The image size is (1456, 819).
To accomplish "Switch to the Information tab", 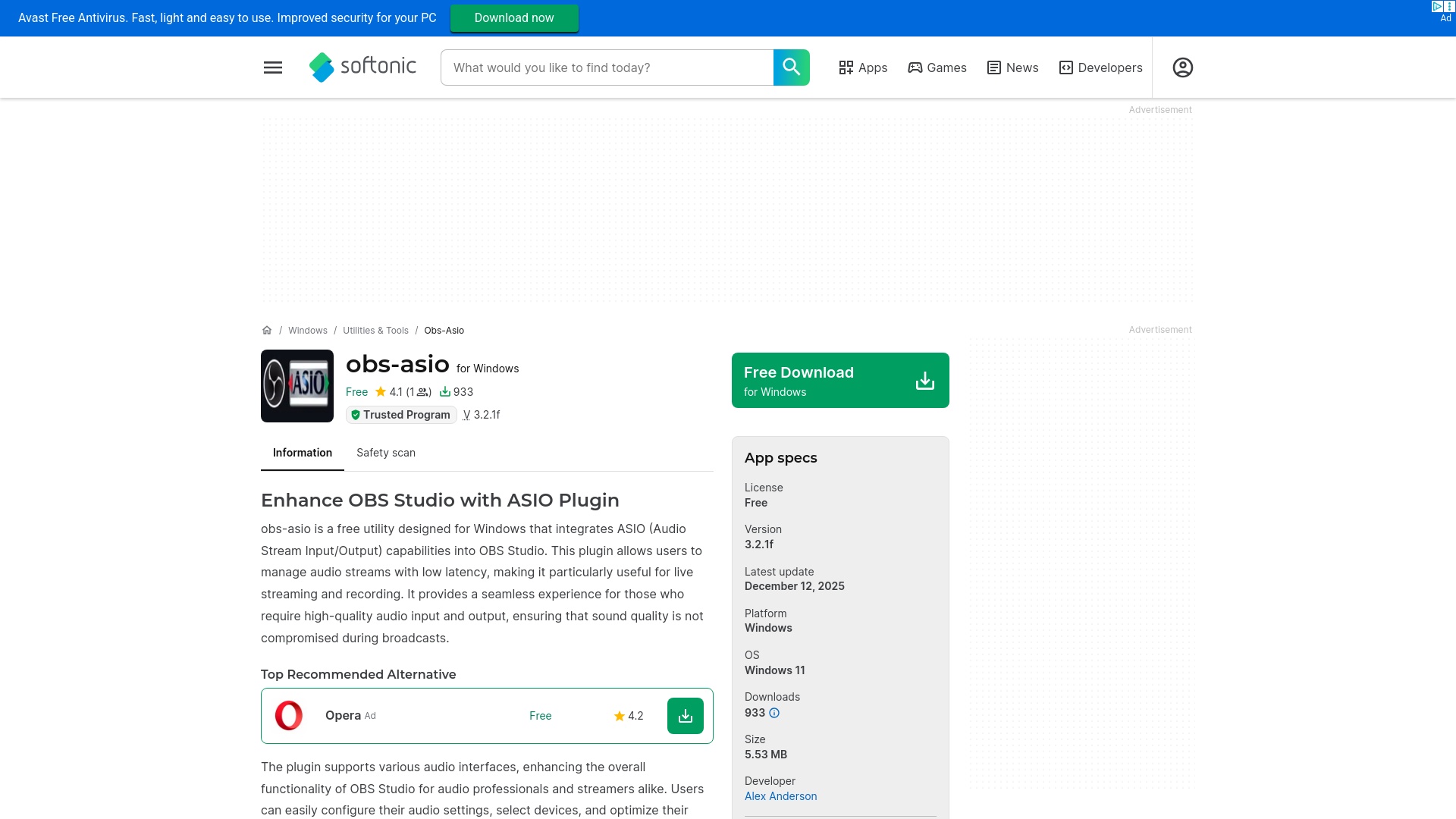I will 303,453.
